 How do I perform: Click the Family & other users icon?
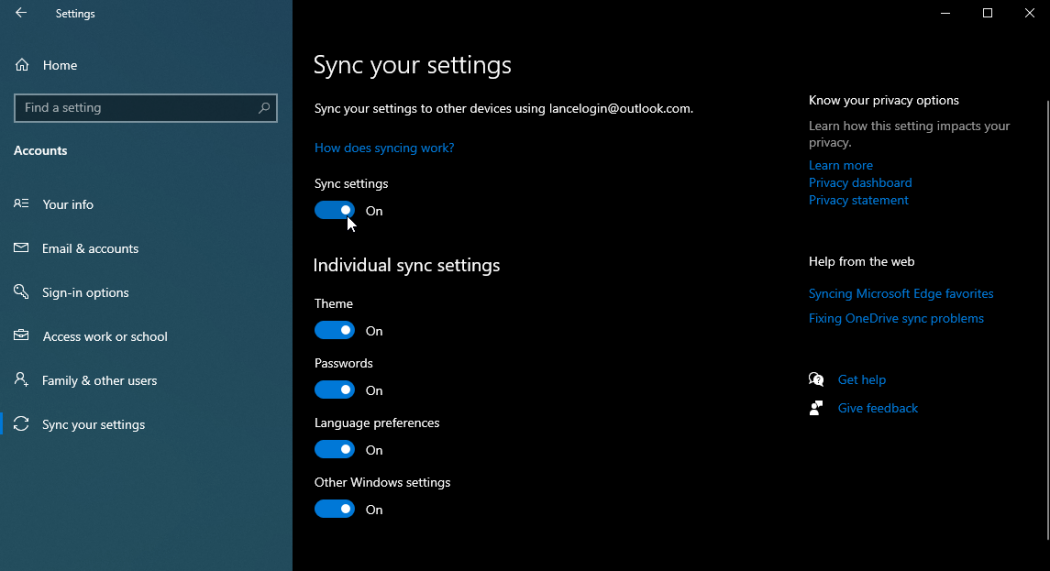pos(21,380)
